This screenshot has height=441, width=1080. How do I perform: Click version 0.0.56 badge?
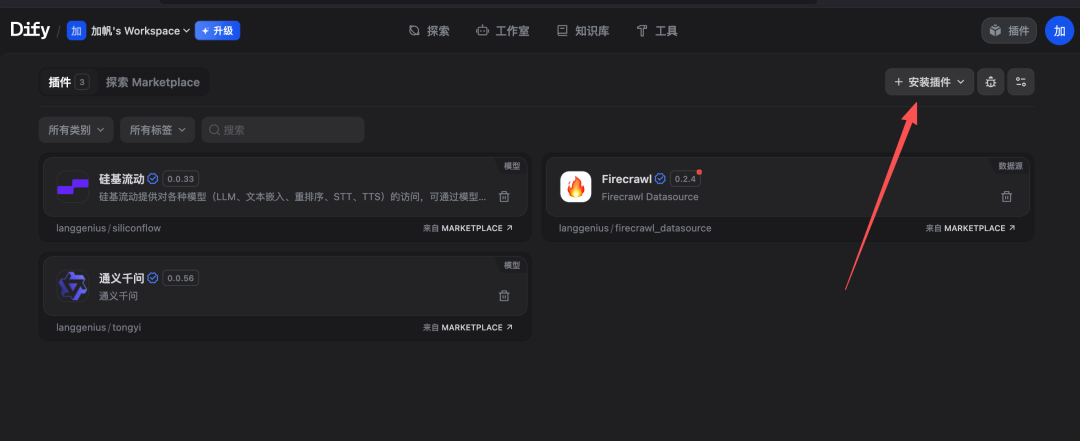pos(180,278)
